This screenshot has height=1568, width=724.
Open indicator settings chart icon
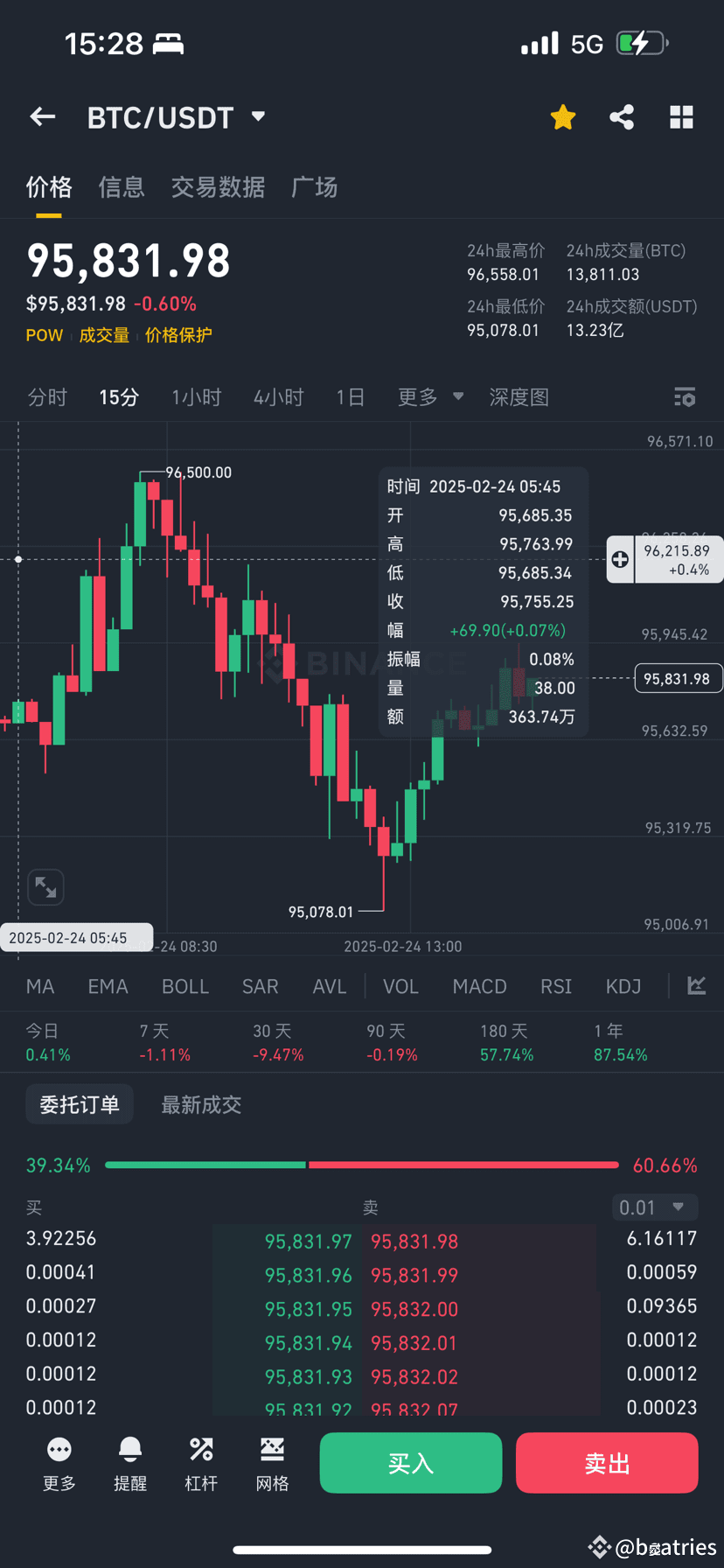[x=696, y=986]
